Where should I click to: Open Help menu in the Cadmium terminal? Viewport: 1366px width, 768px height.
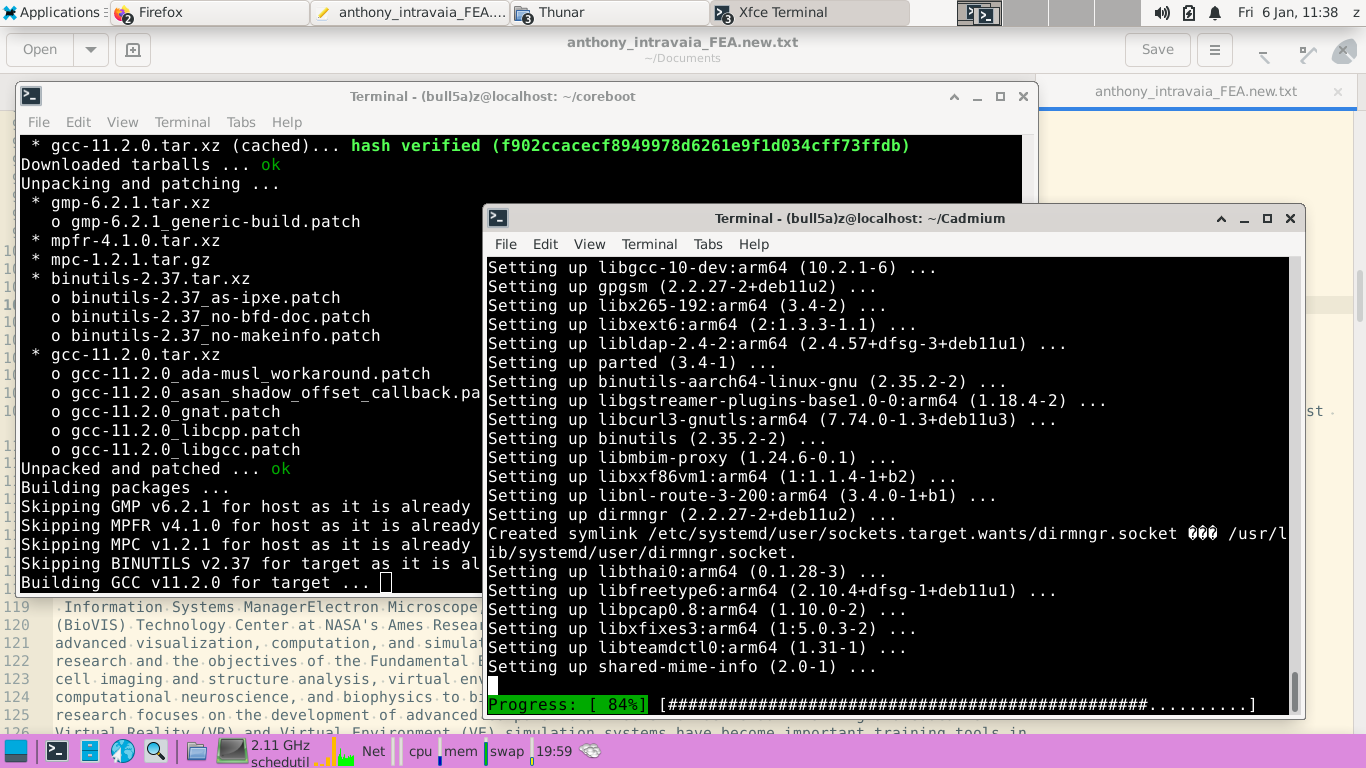tap(754, 244)
